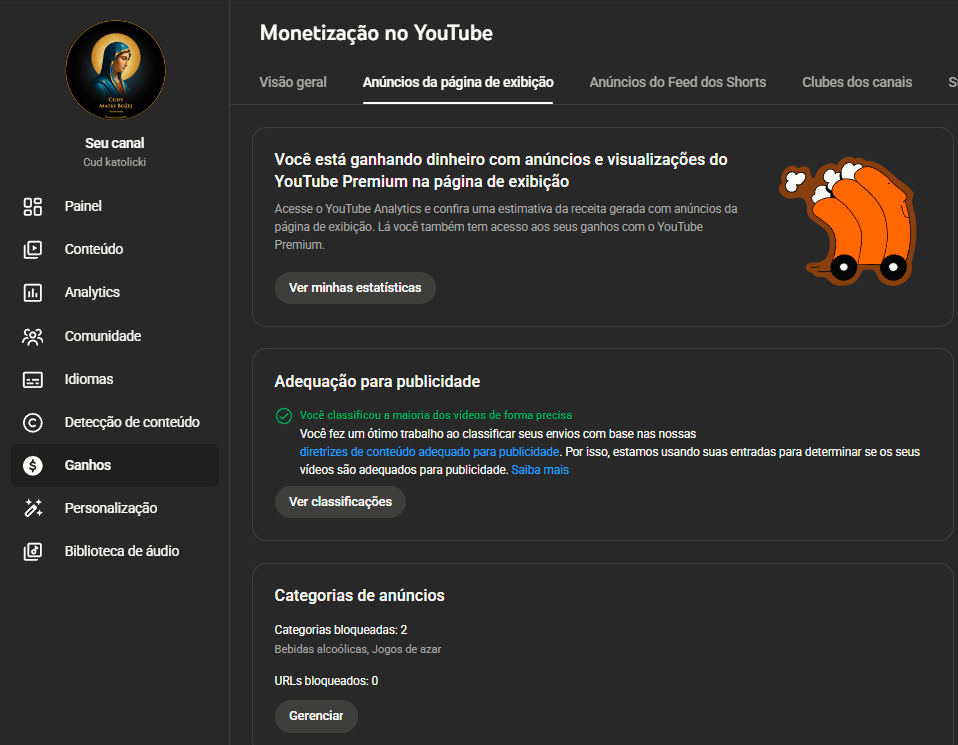Select Ganhos in the sidebar

tap(115, 466)
